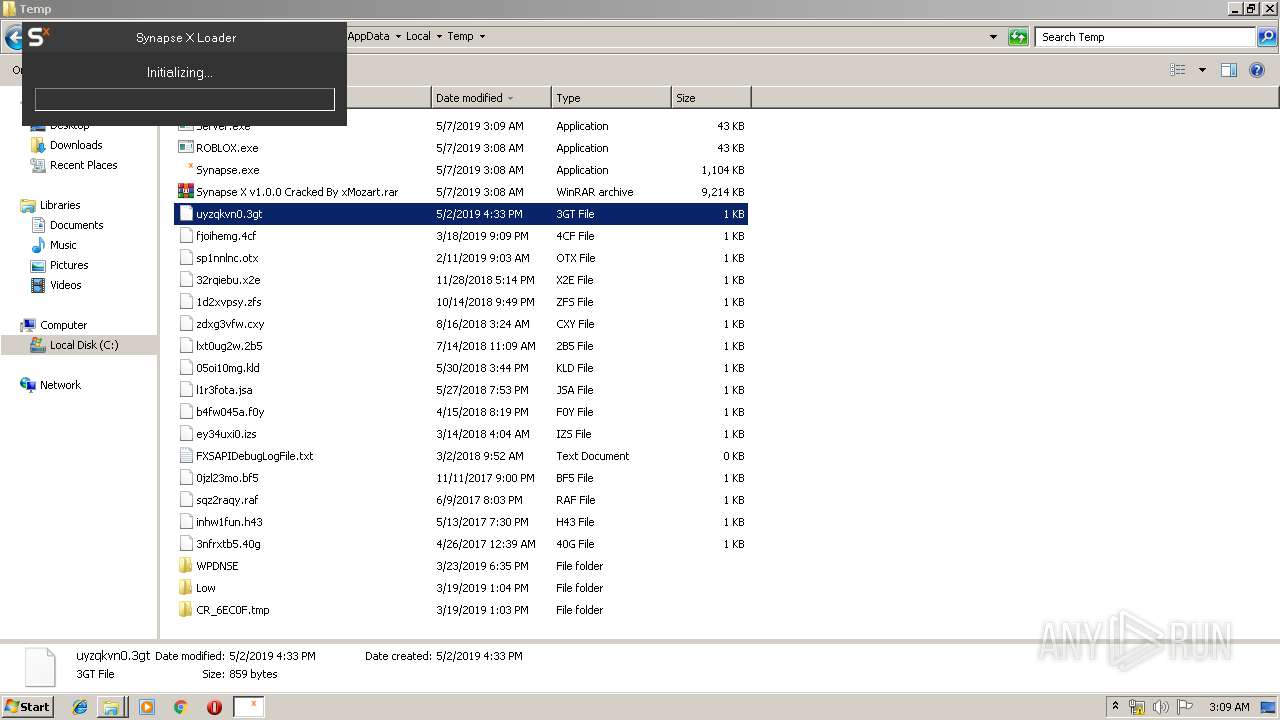
Task: Open the address bar history dropdown
Action: coord(993,37)
